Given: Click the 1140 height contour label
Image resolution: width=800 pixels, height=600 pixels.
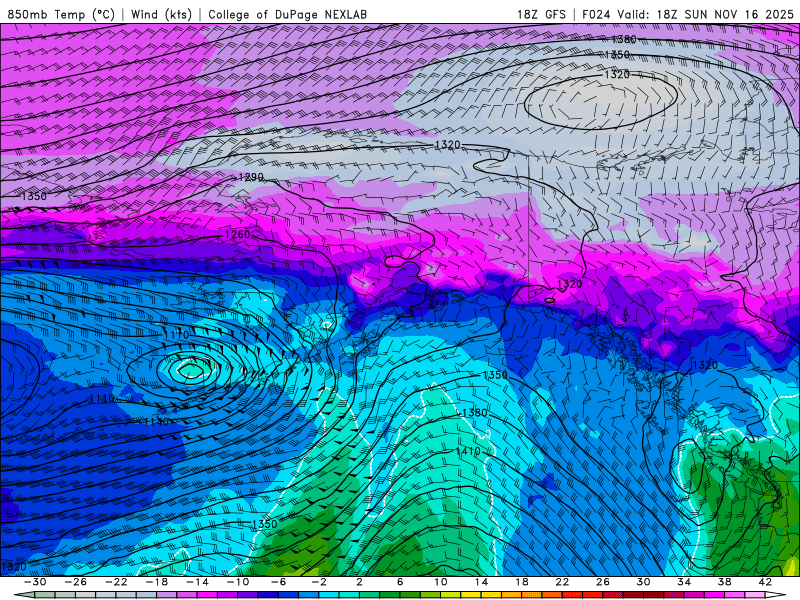Looking at the screenshot, I should 156,421.
